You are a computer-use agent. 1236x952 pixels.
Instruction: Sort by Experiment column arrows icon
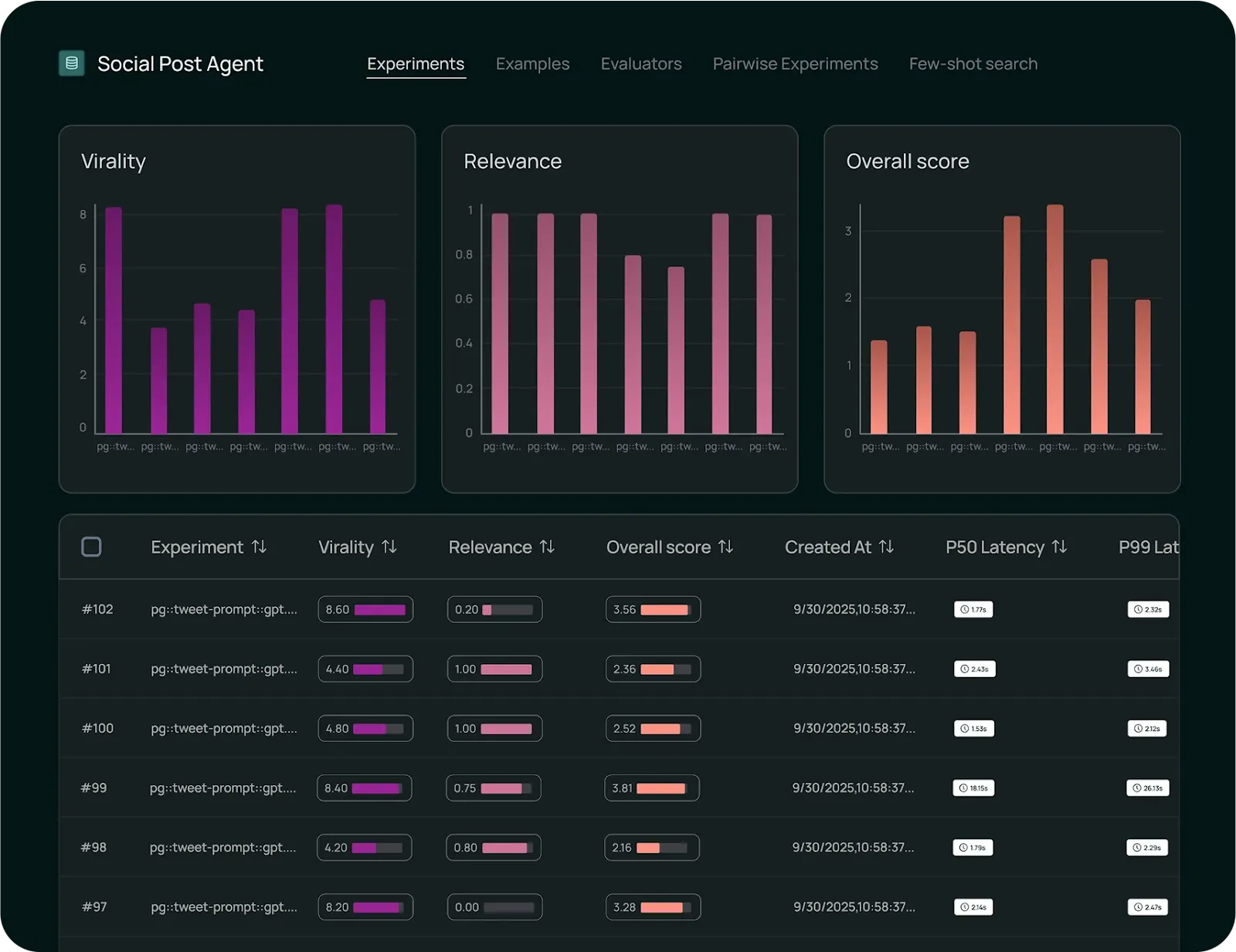pyautogui.click(x=260, y=547)
